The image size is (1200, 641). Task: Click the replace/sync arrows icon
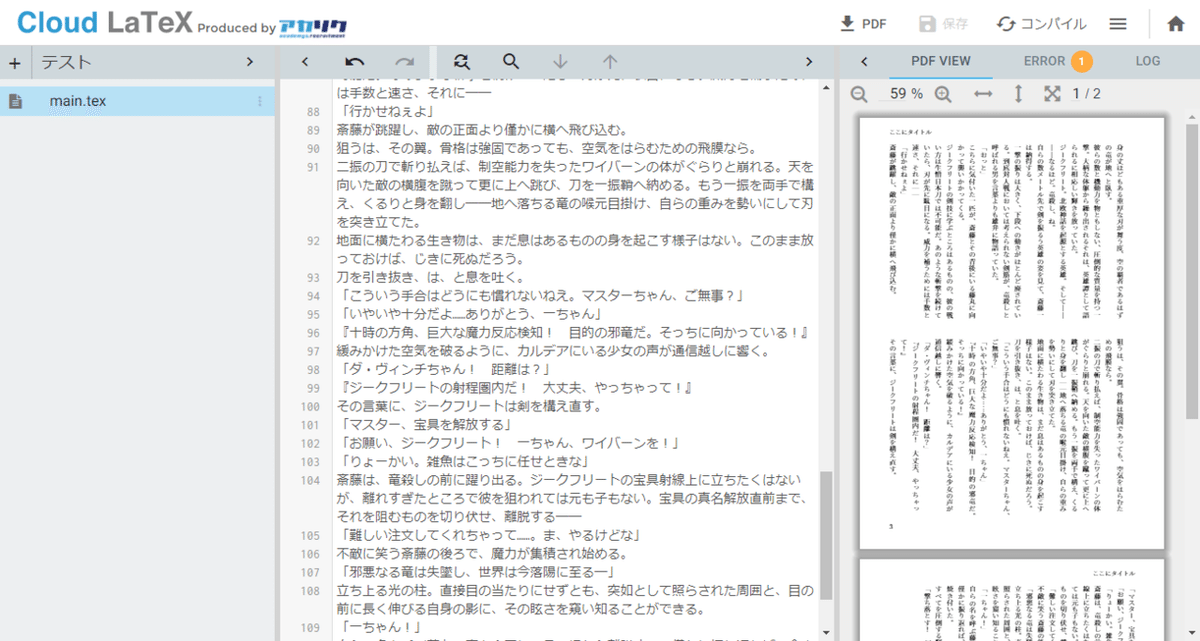[x=461, y=62]
